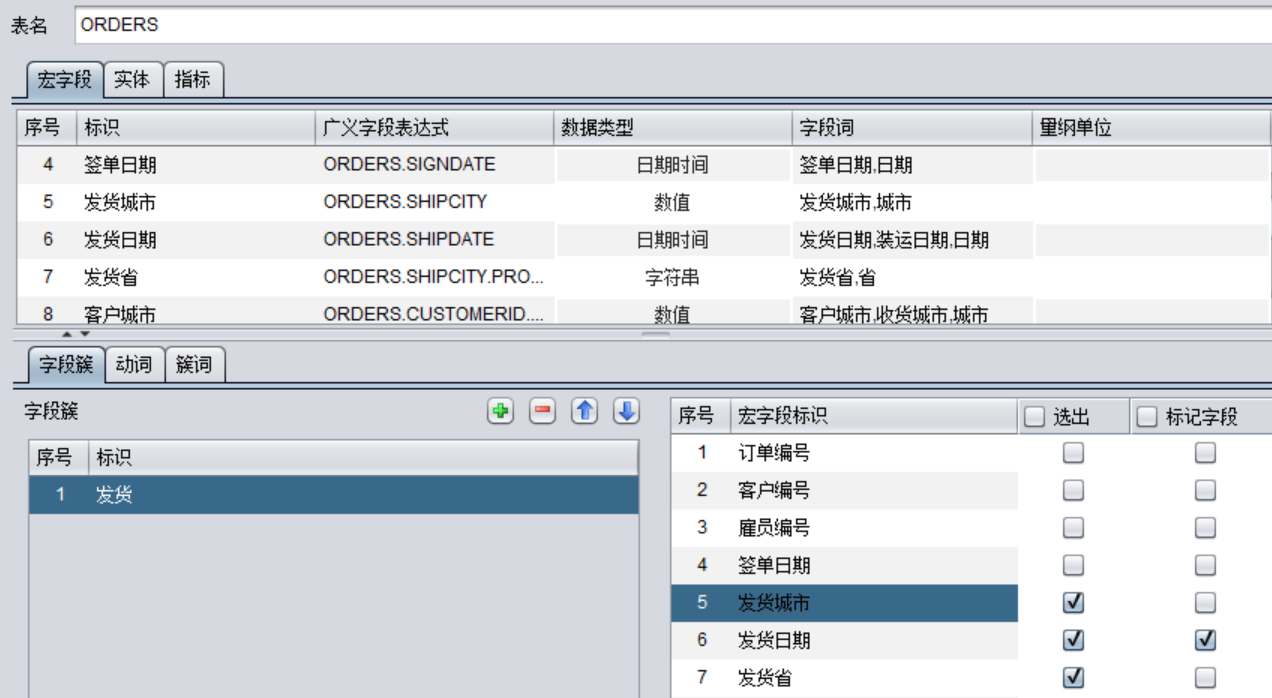Check 标记字段 for 客户编号 row
This screenshot has height=698, width=1272.
(1205, 490)
